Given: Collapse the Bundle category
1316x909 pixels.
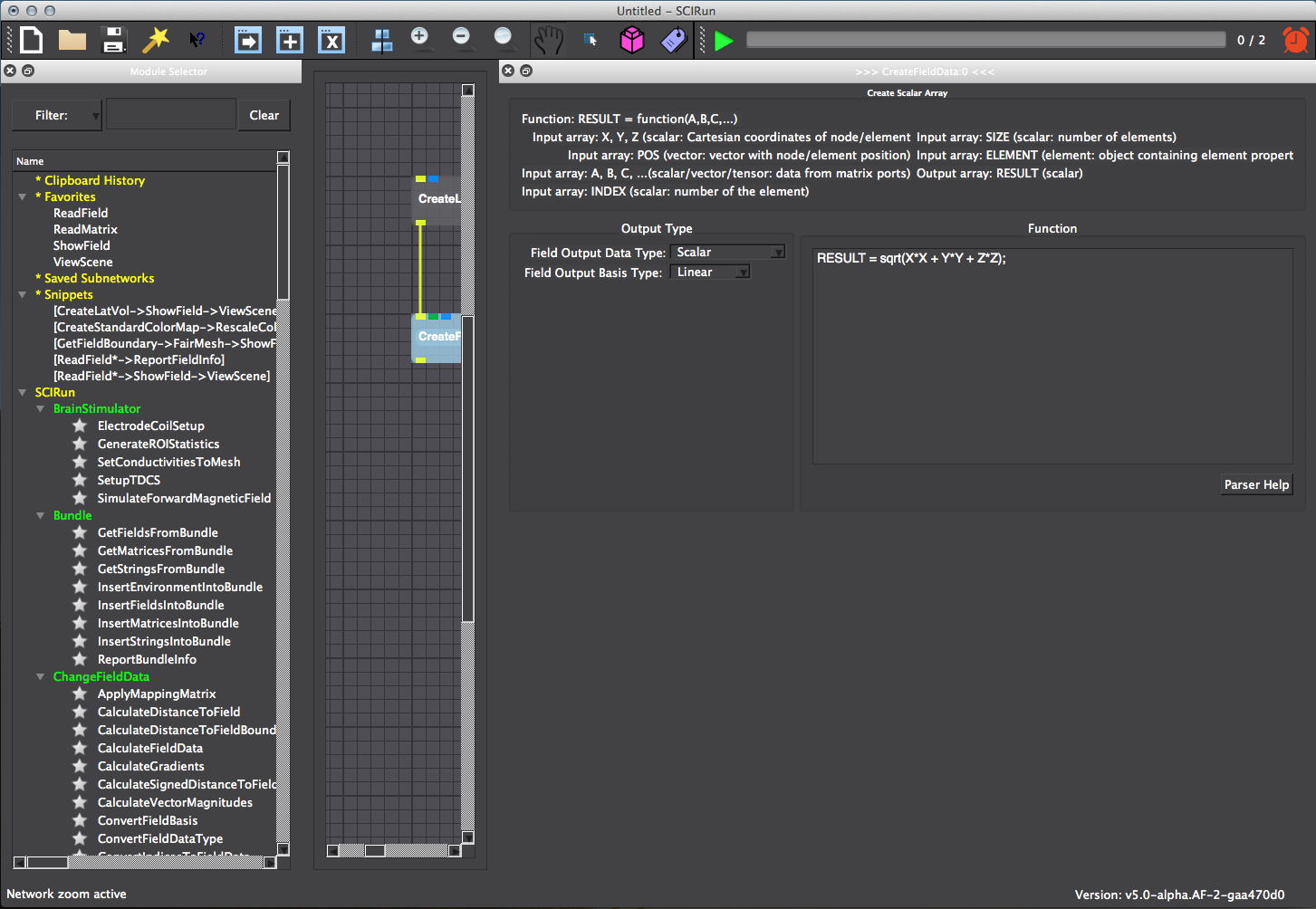Looking at the screenshot, I should pos(41,515).
